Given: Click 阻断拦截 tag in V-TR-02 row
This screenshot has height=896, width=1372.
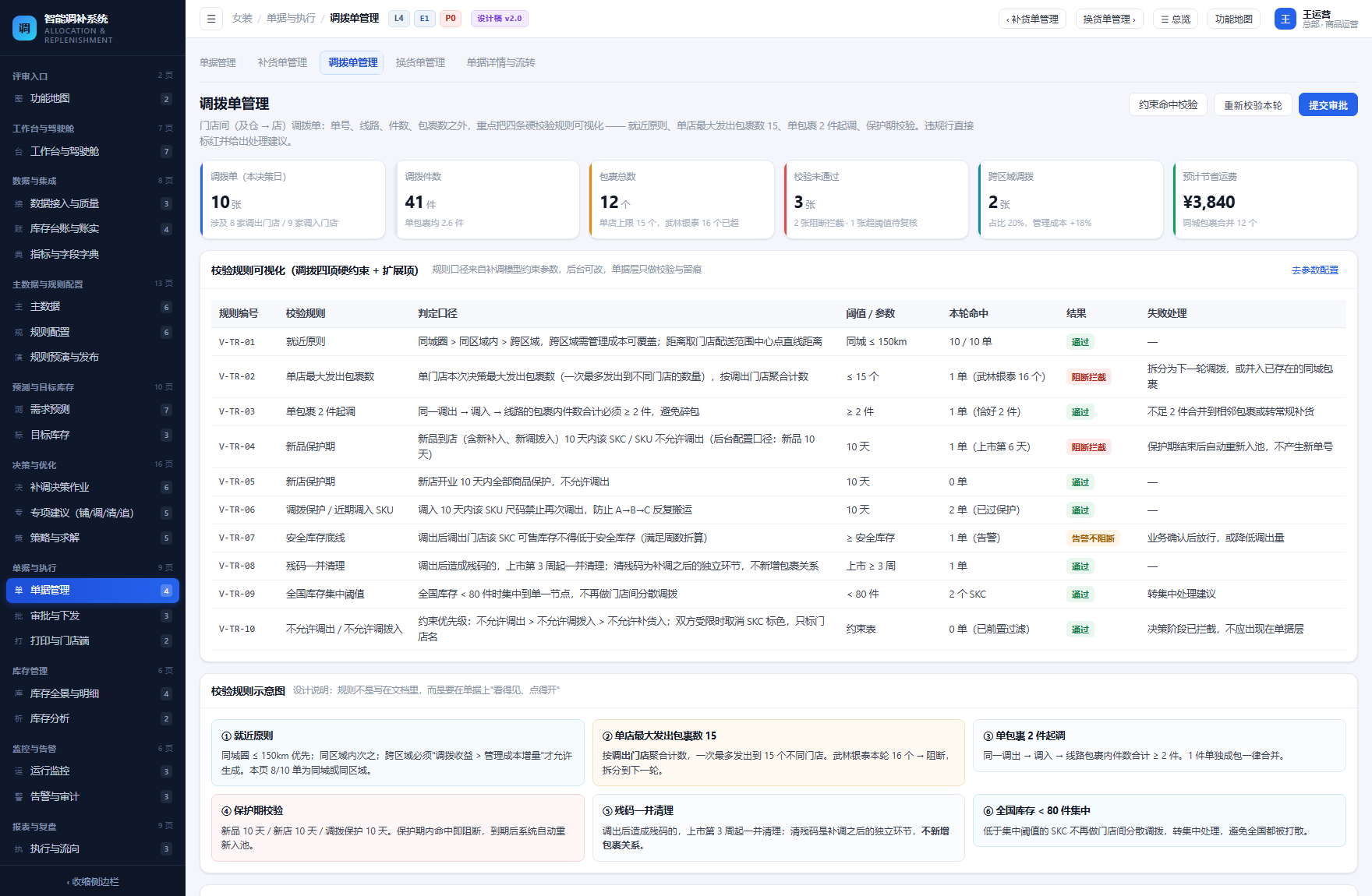Looking at the screenshot, I should click(1088, 377).
